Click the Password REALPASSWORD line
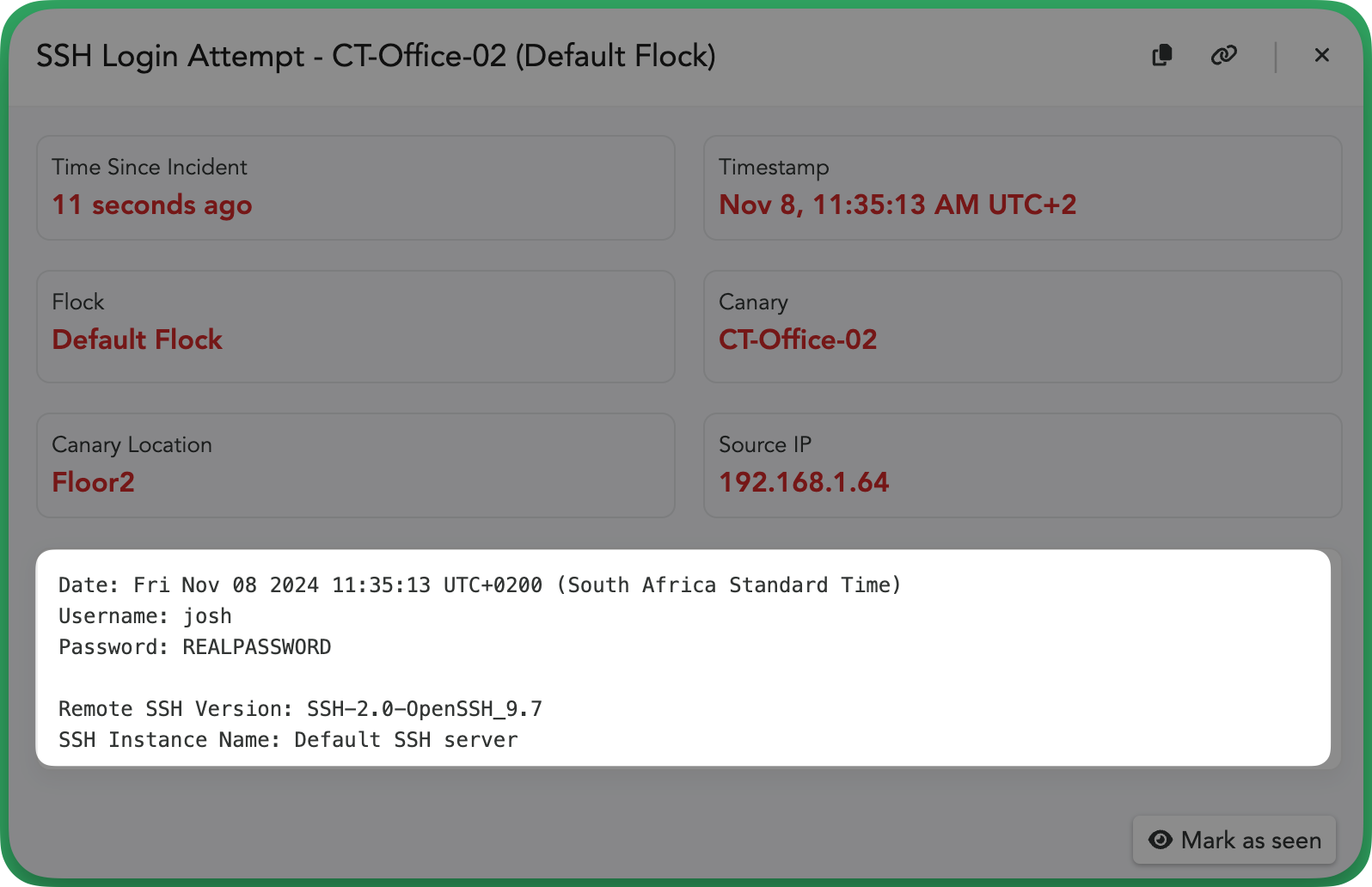This screenshot has height=887, width=1372. [x=195, y=647]
